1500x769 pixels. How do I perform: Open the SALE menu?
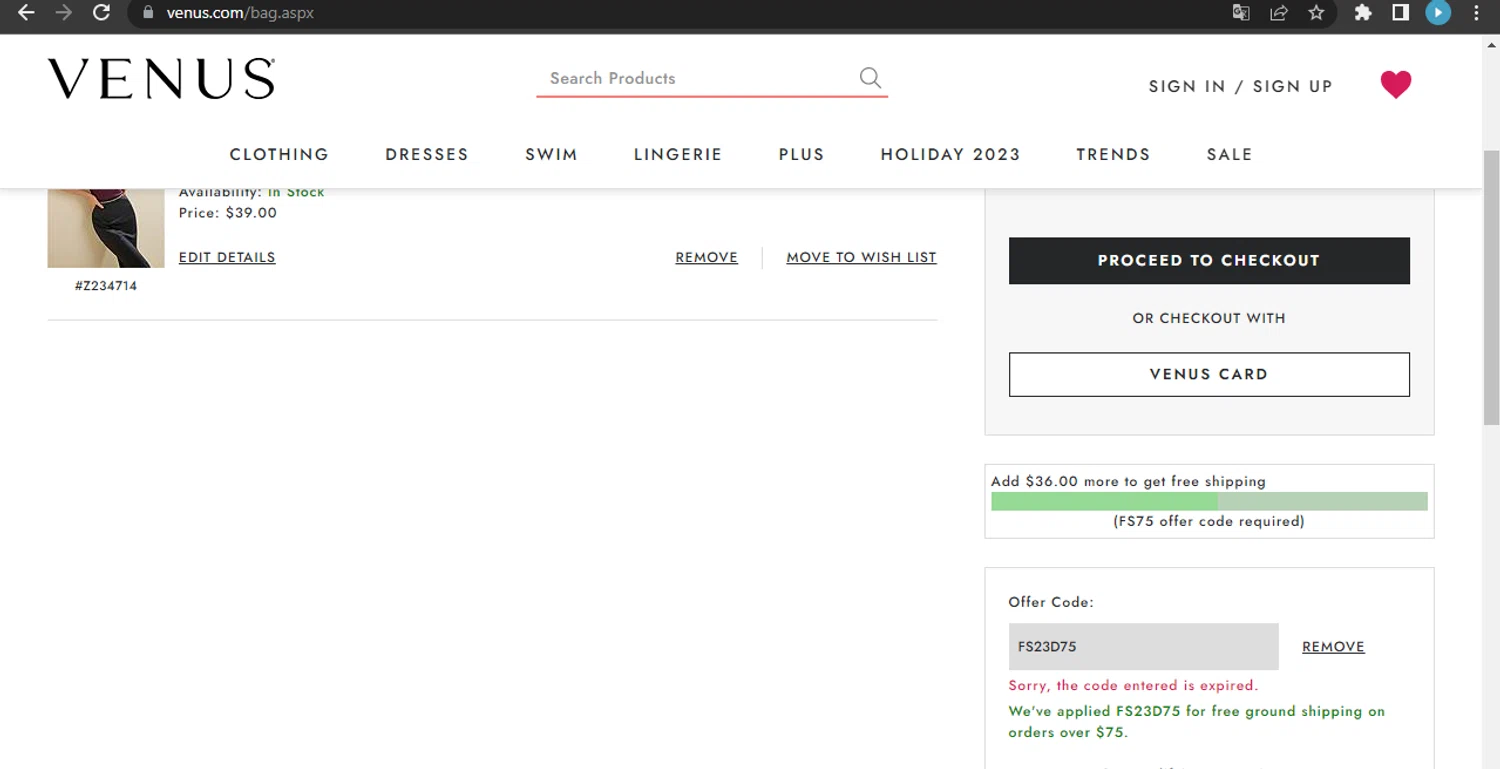1229,154
